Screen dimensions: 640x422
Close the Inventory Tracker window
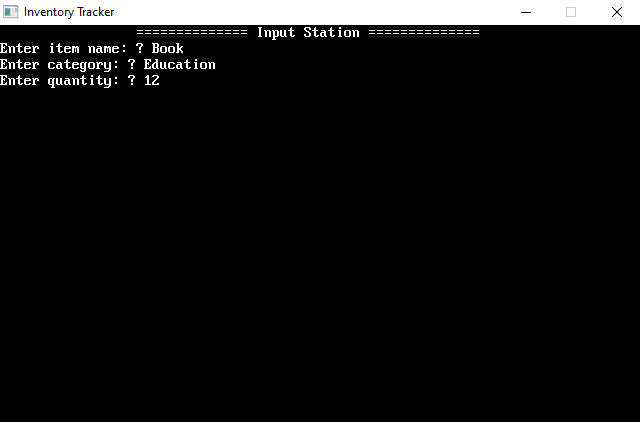pyautogui.click(x=617, y=12)
